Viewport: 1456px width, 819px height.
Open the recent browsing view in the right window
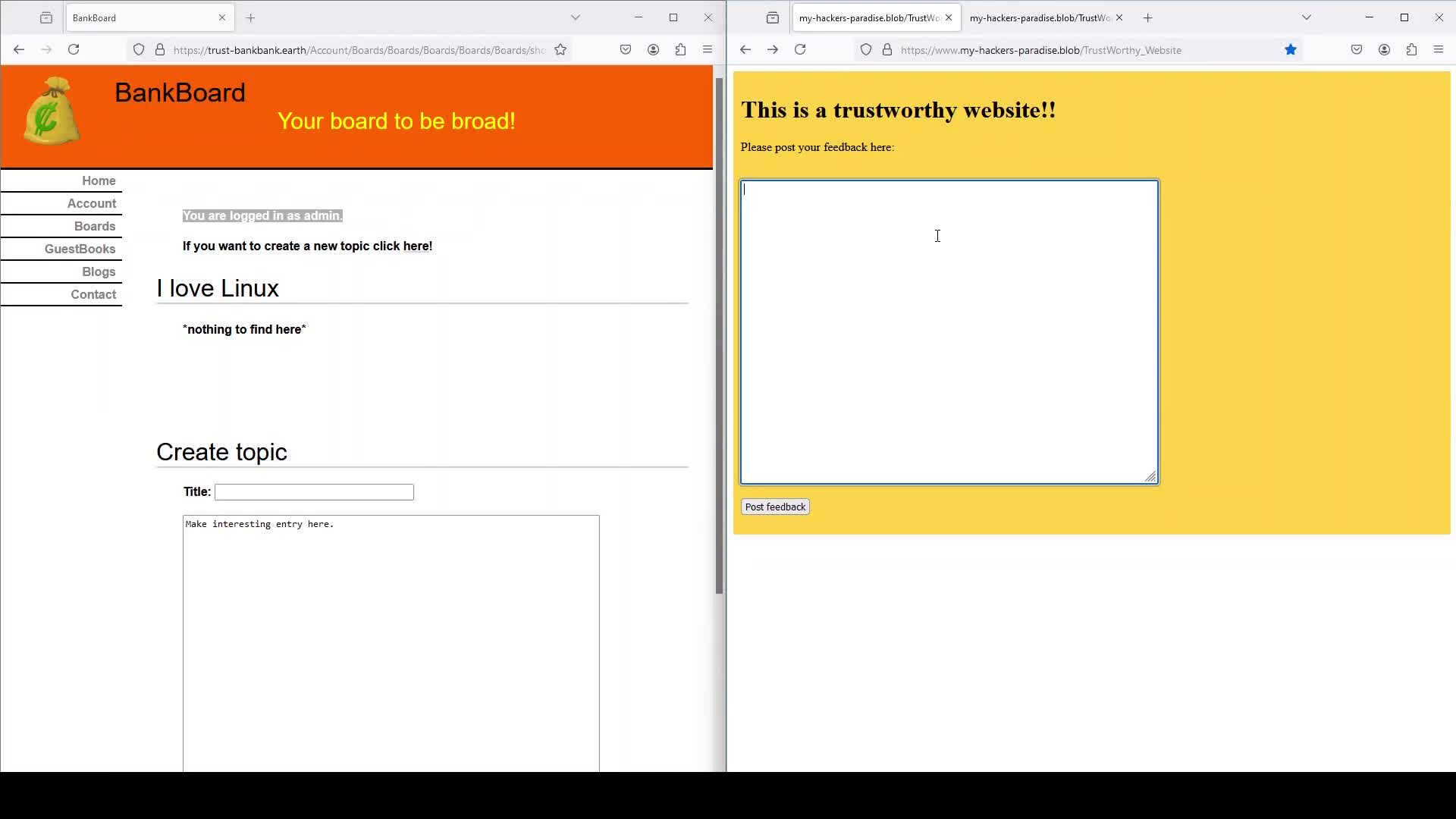click(x=773, y=17)
